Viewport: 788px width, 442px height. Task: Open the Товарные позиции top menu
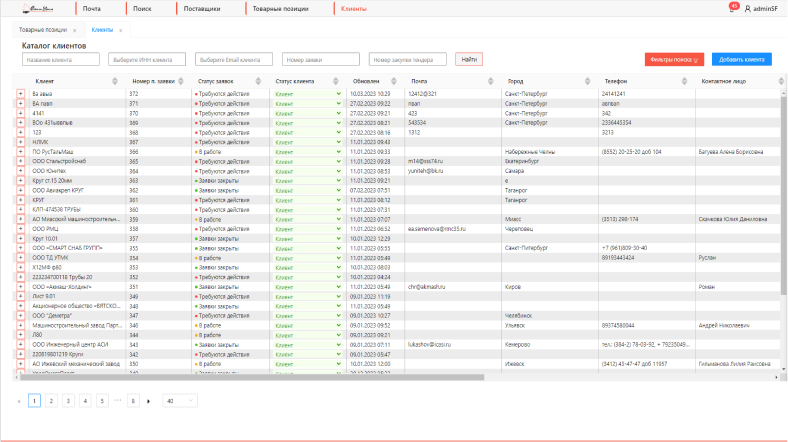(280, 9)
